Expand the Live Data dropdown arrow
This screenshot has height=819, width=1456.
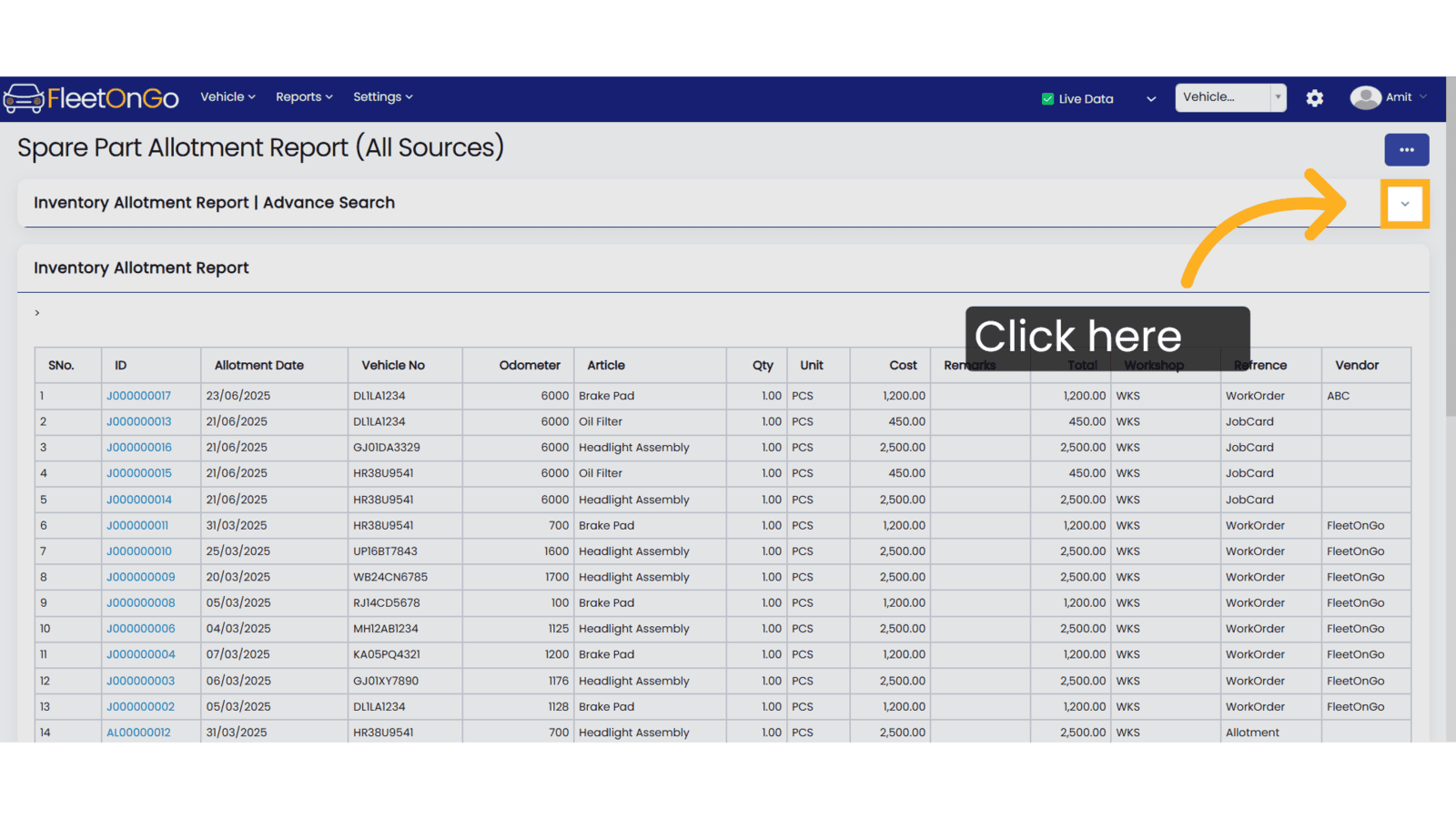point(1151,99)
